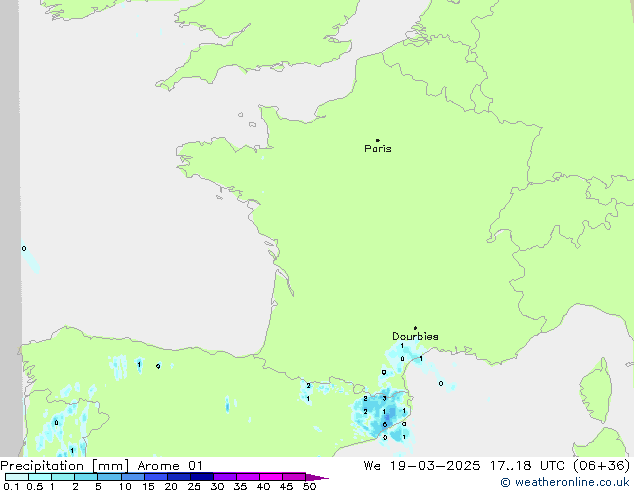Pick the 15–20 mm legend color swatch
Screen dimensions: 634x490
coord(155,477)
